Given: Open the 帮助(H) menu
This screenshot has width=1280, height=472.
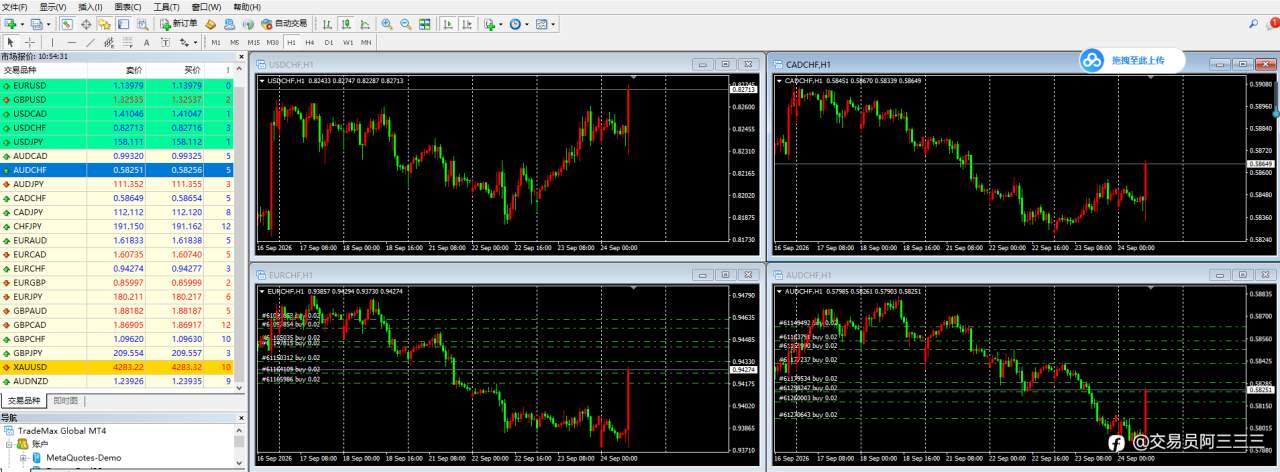Looking at the screenshot, I should 247,7.
